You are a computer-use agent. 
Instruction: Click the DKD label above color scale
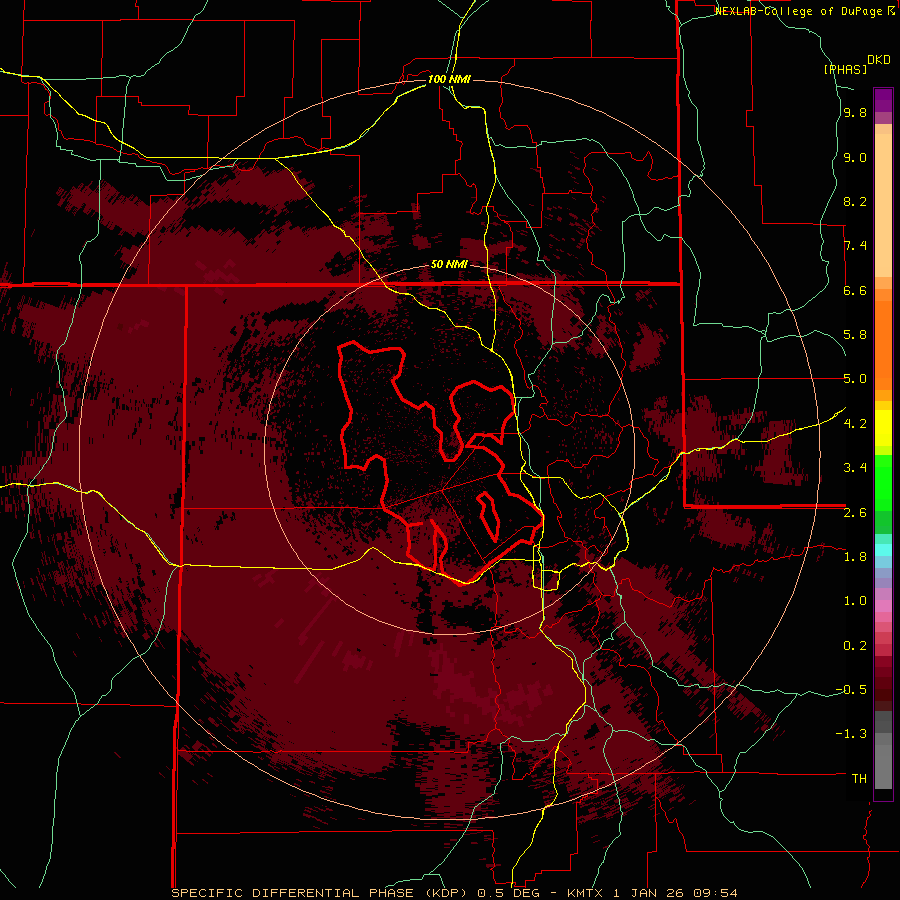[879, 60]
